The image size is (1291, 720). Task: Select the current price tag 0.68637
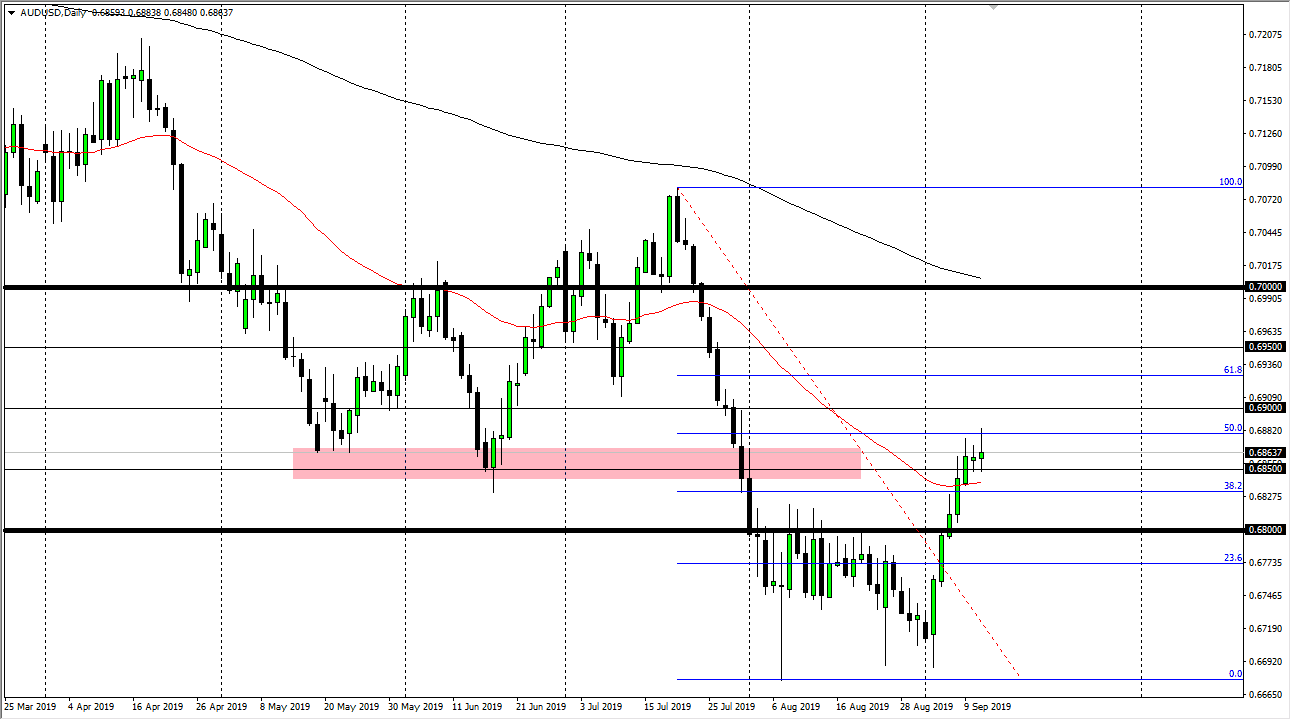coord(1265,453)
